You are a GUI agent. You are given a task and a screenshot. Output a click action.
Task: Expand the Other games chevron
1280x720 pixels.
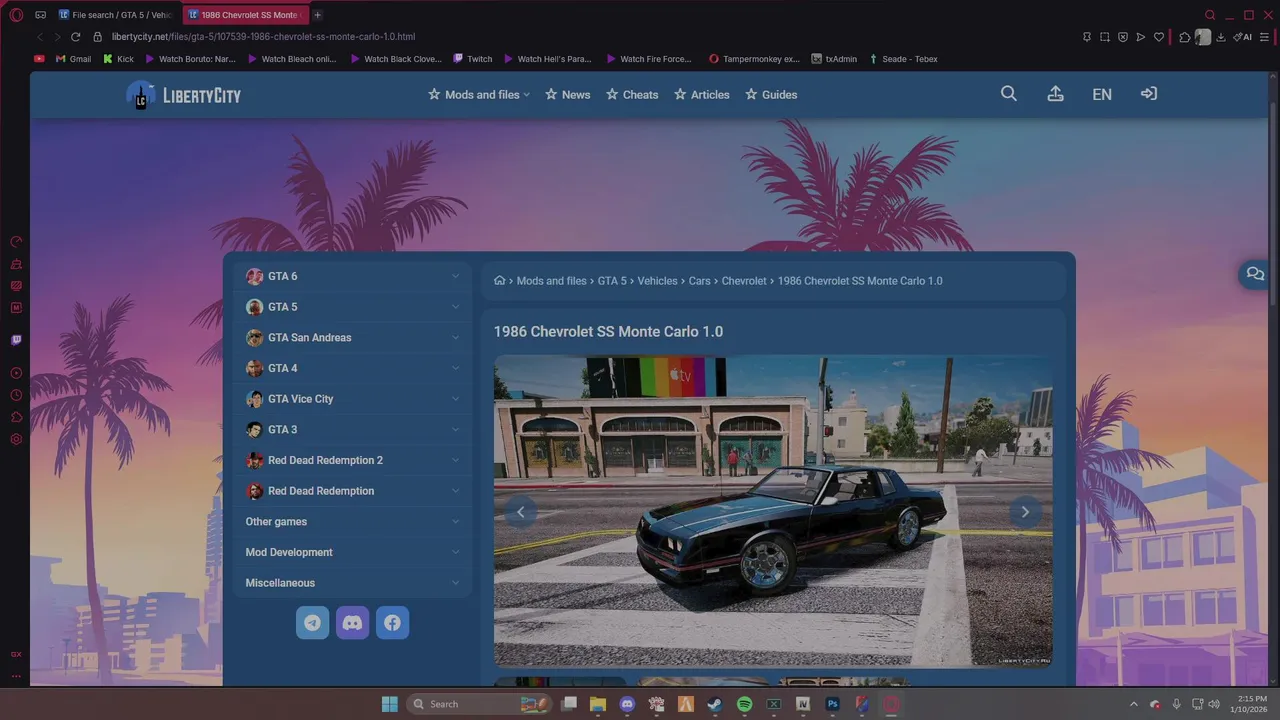(455, 522)
